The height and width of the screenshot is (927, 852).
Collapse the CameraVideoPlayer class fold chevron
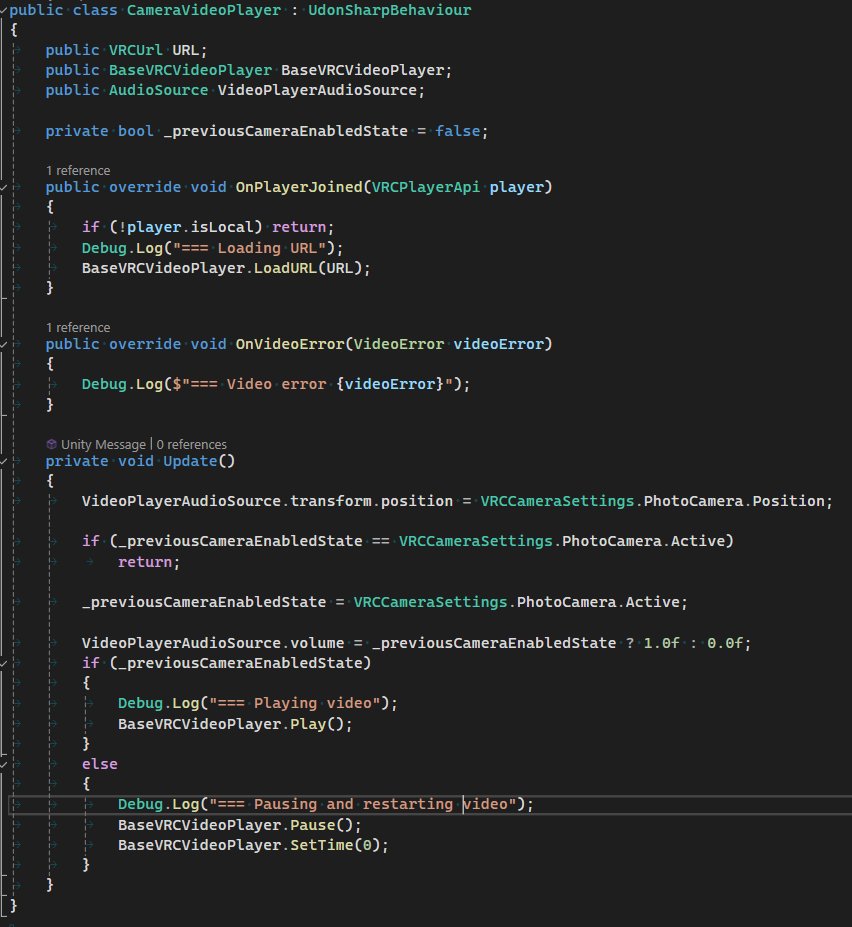click(x=4, y=10)
